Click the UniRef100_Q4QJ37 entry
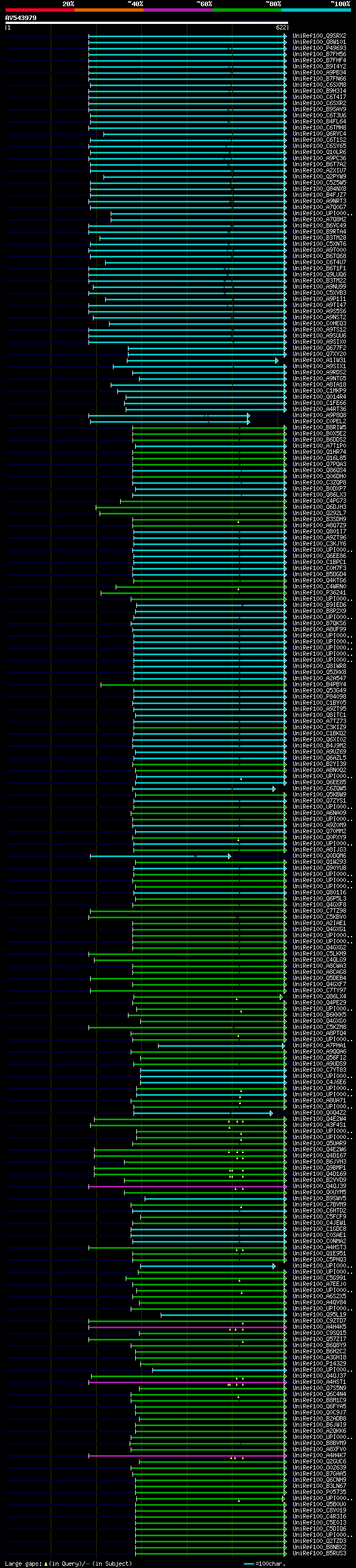 [x=319, y=1376]
